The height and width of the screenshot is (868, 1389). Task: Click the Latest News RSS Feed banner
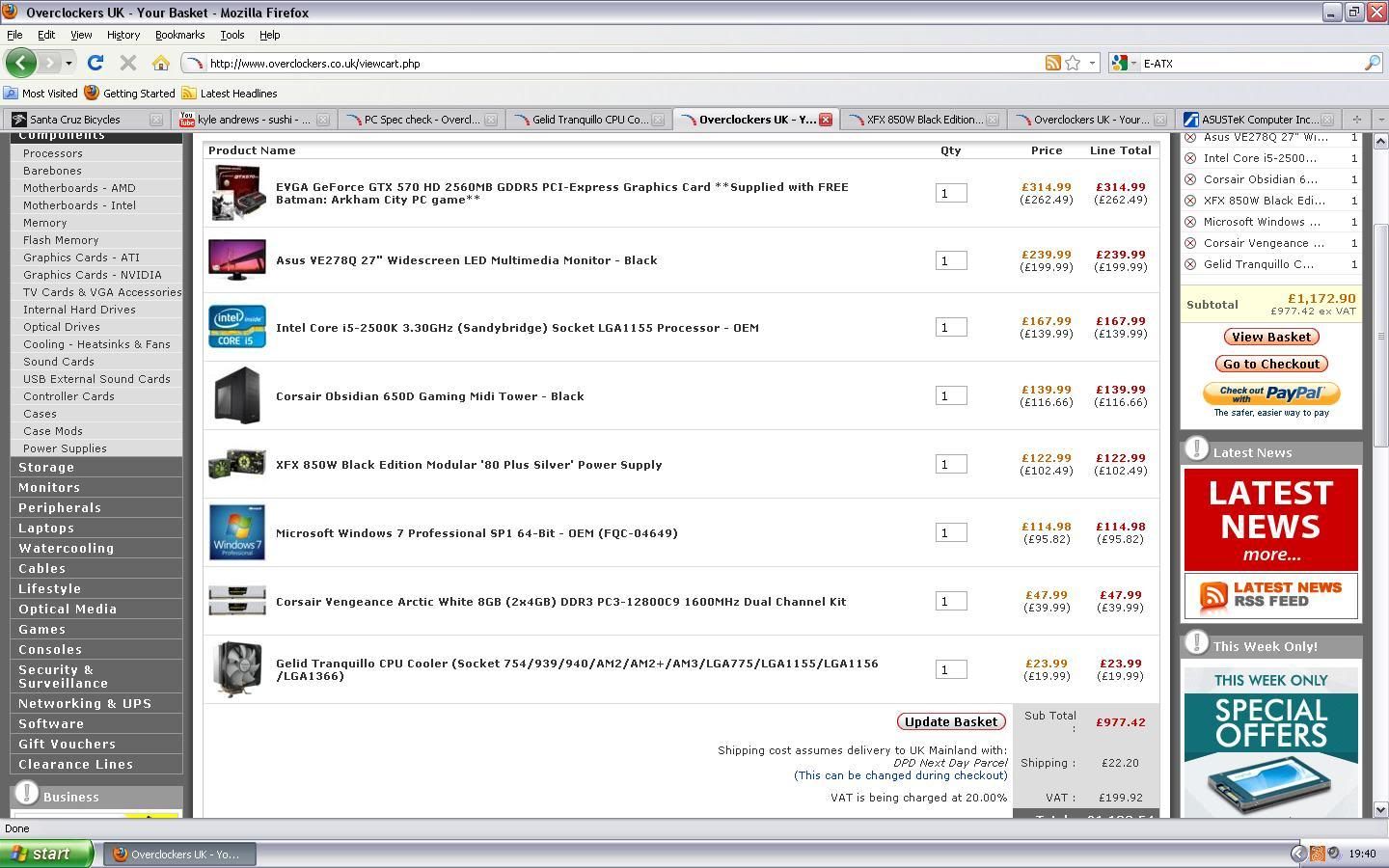(1271, 596)
